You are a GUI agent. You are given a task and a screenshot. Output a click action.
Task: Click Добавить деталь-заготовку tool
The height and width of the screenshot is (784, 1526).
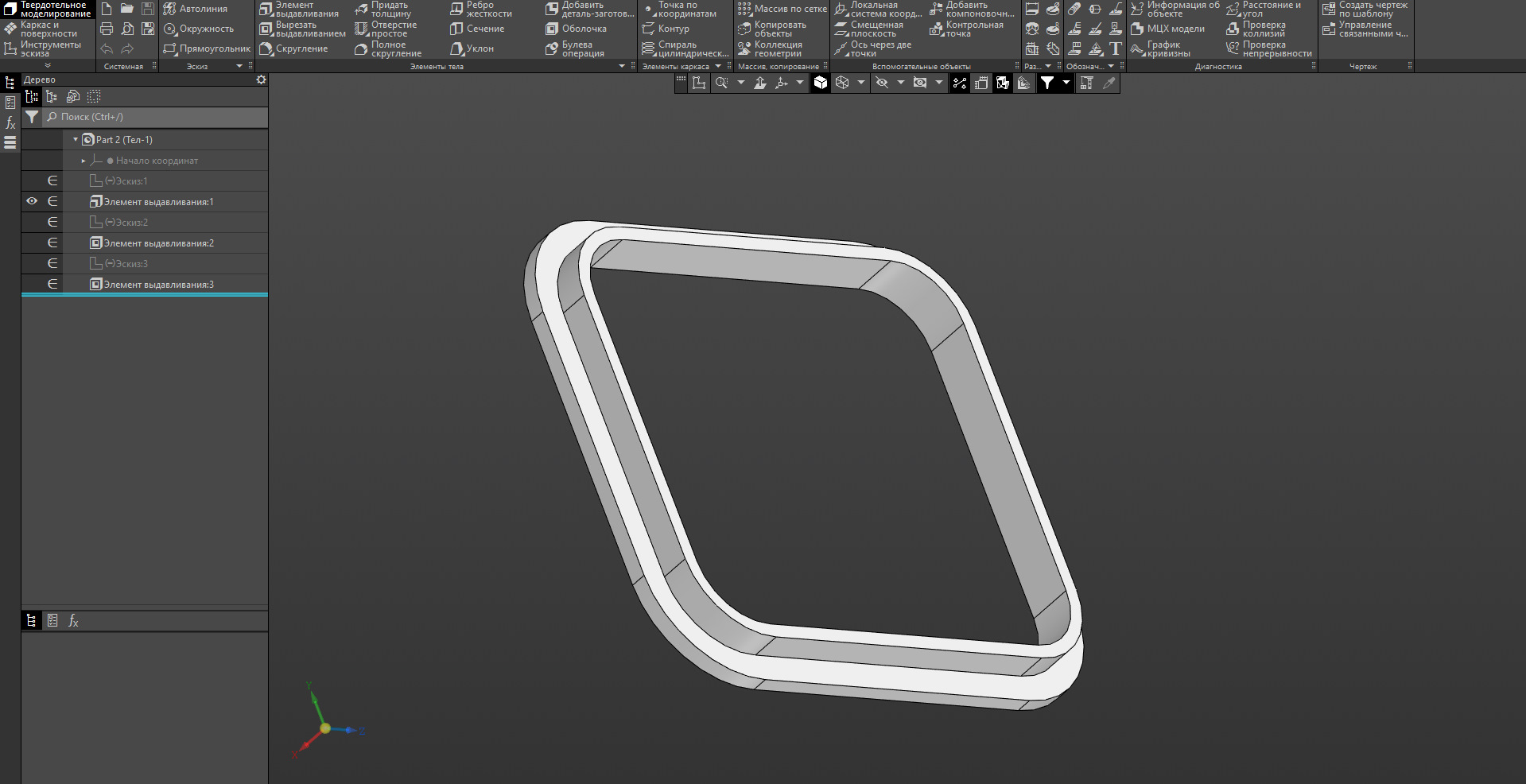click(590, 9)
